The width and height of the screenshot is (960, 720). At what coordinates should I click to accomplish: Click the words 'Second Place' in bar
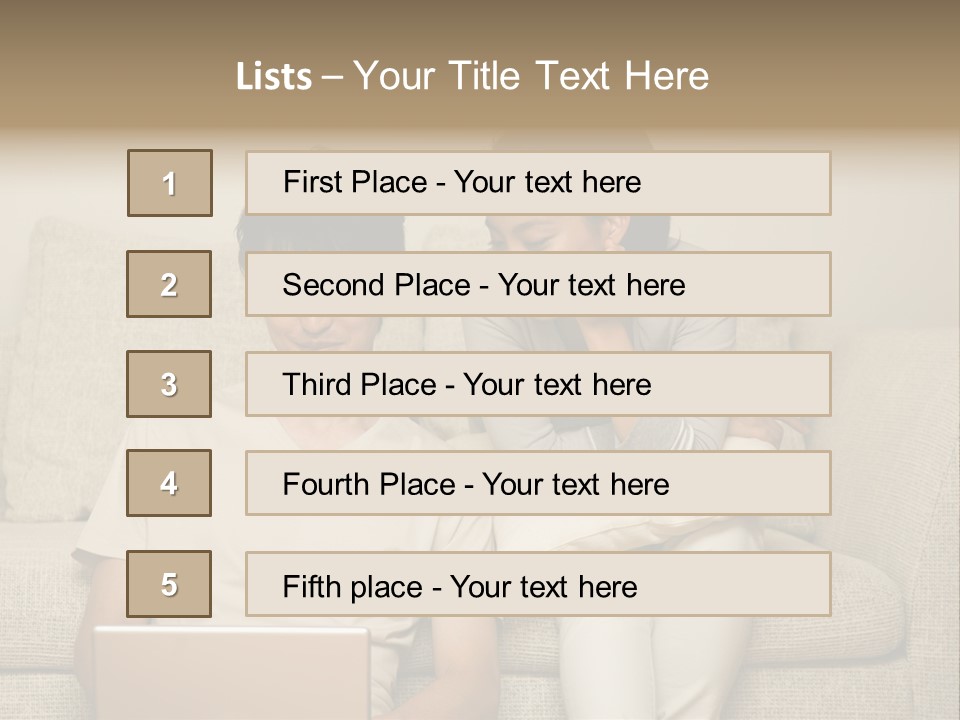tap(377, 285)
